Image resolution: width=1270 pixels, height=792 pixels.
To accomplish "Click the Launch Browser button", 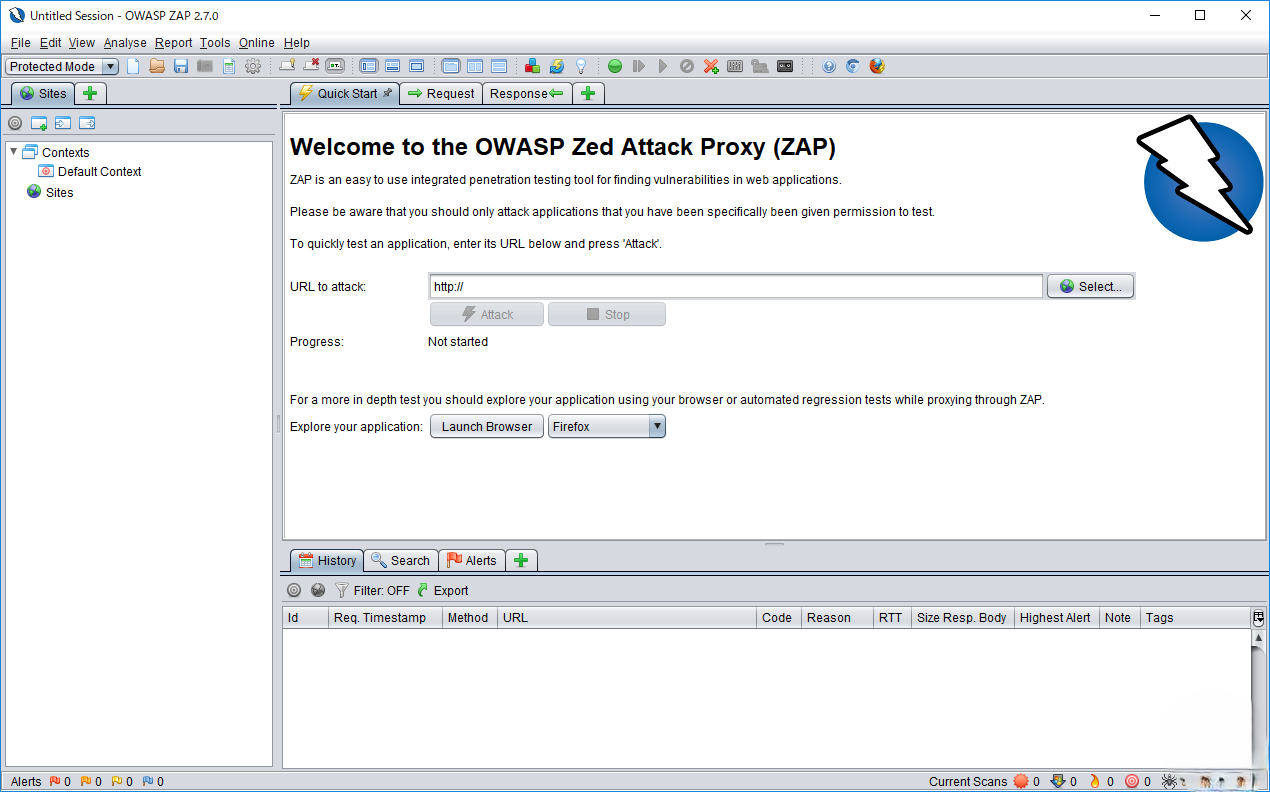I will [x=487, y=426].
